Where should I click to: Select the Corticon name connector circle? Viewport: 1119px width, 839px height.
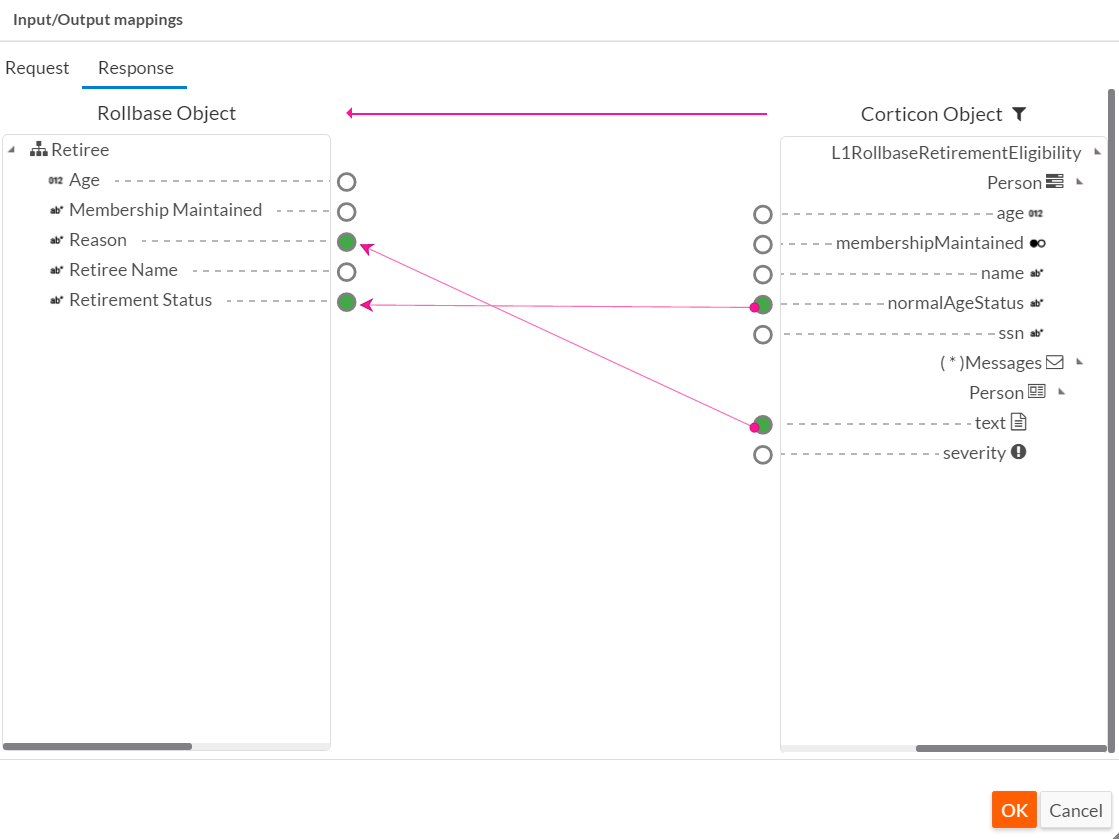tap(763, 275)
